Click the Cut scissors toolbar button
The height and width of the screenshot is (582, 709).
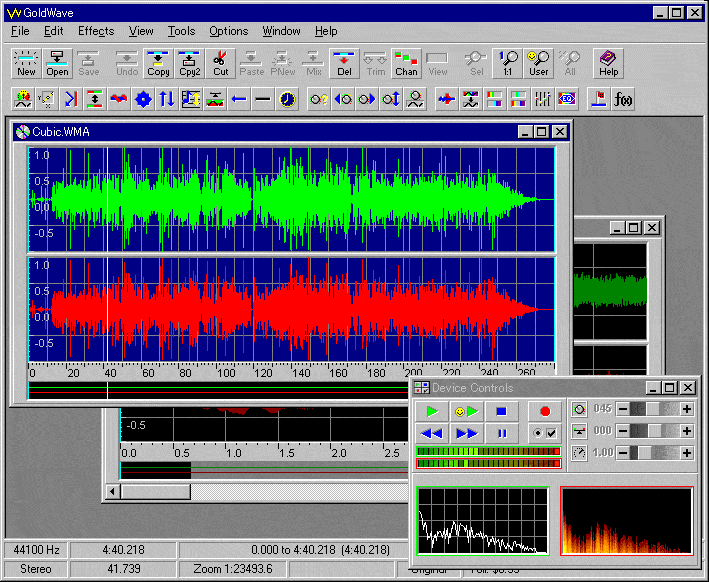pyautogui.click(x=221, y=63)
